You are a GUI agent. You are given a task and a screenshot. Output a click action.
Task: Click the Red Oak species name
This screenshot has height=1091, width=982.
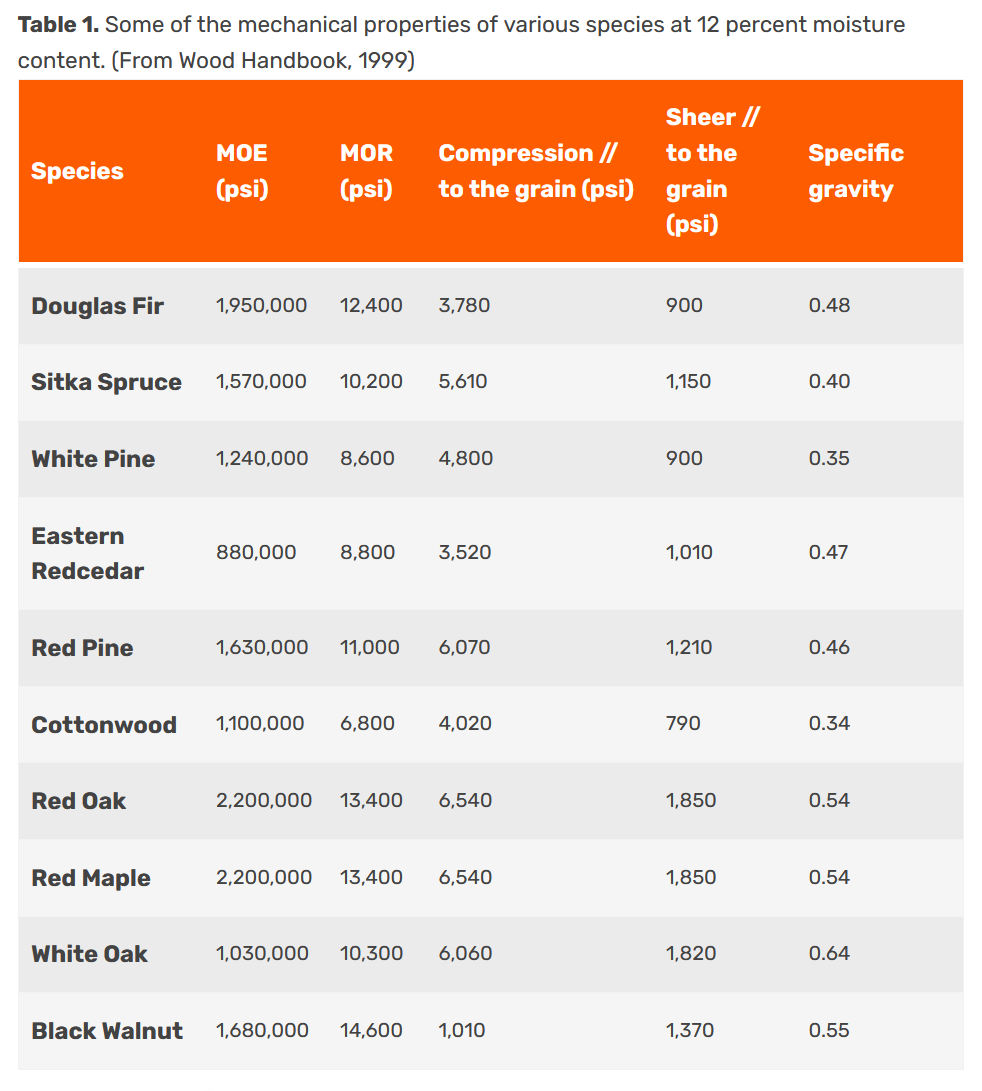79,801
